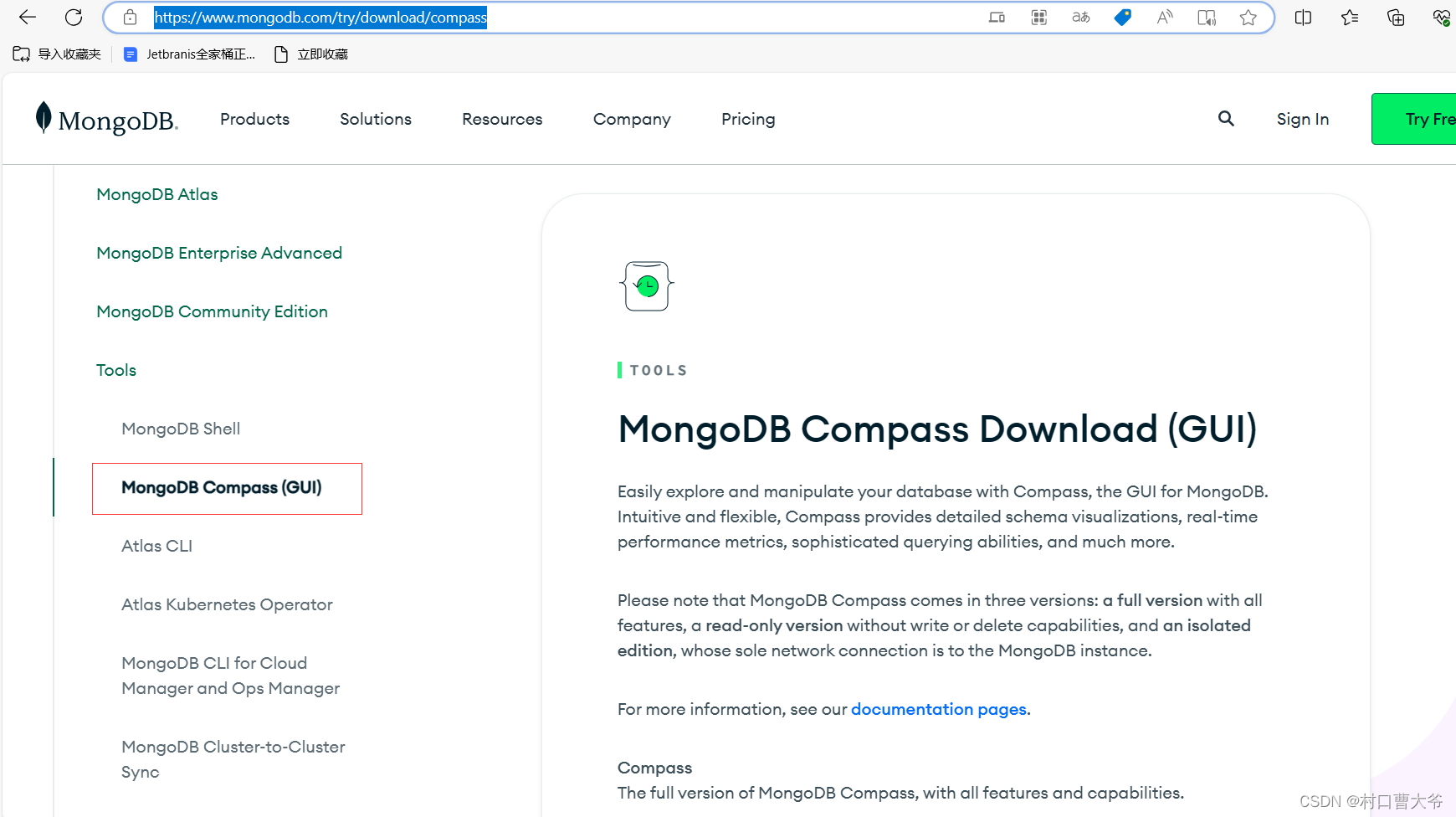Open the Resources menu
Image resolution: width=1456 pixels, height=817 pixels.
click(x=502, y=118)
